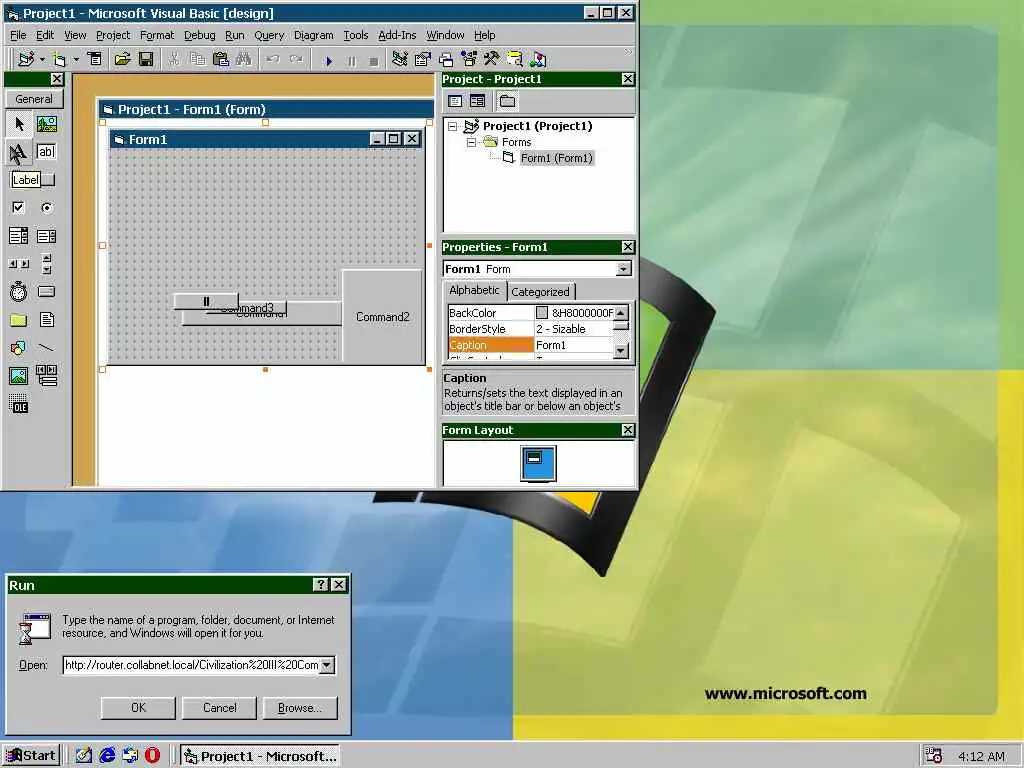Click Browse... in the Run dialog

coord(300,708)
